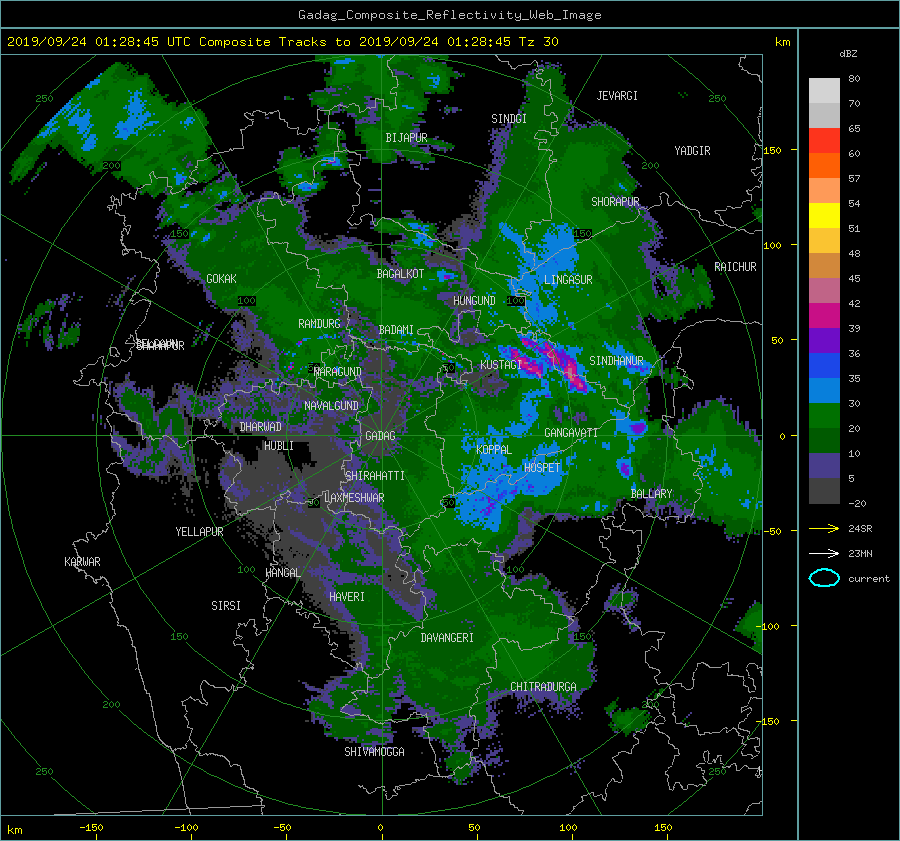The image size is (900, 841).
Task: Pick the dark gray 5 to -20 dBZ swatch
Action: 824,490
